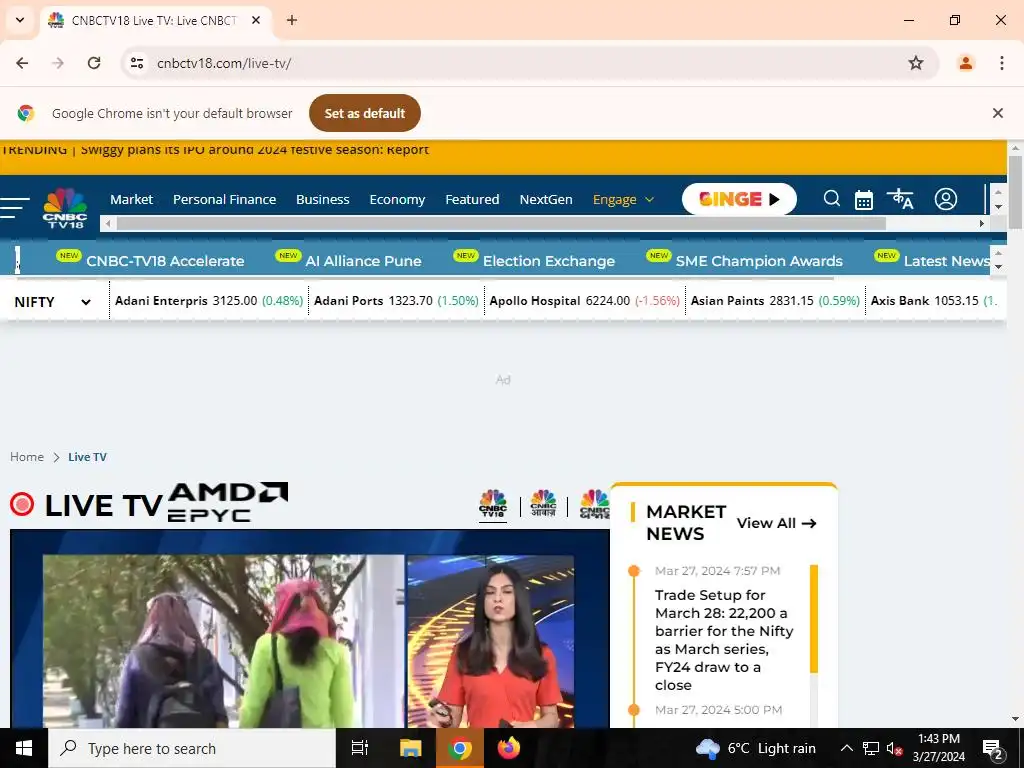
Task: Open the Featured menu item
Action: (472, 199)
